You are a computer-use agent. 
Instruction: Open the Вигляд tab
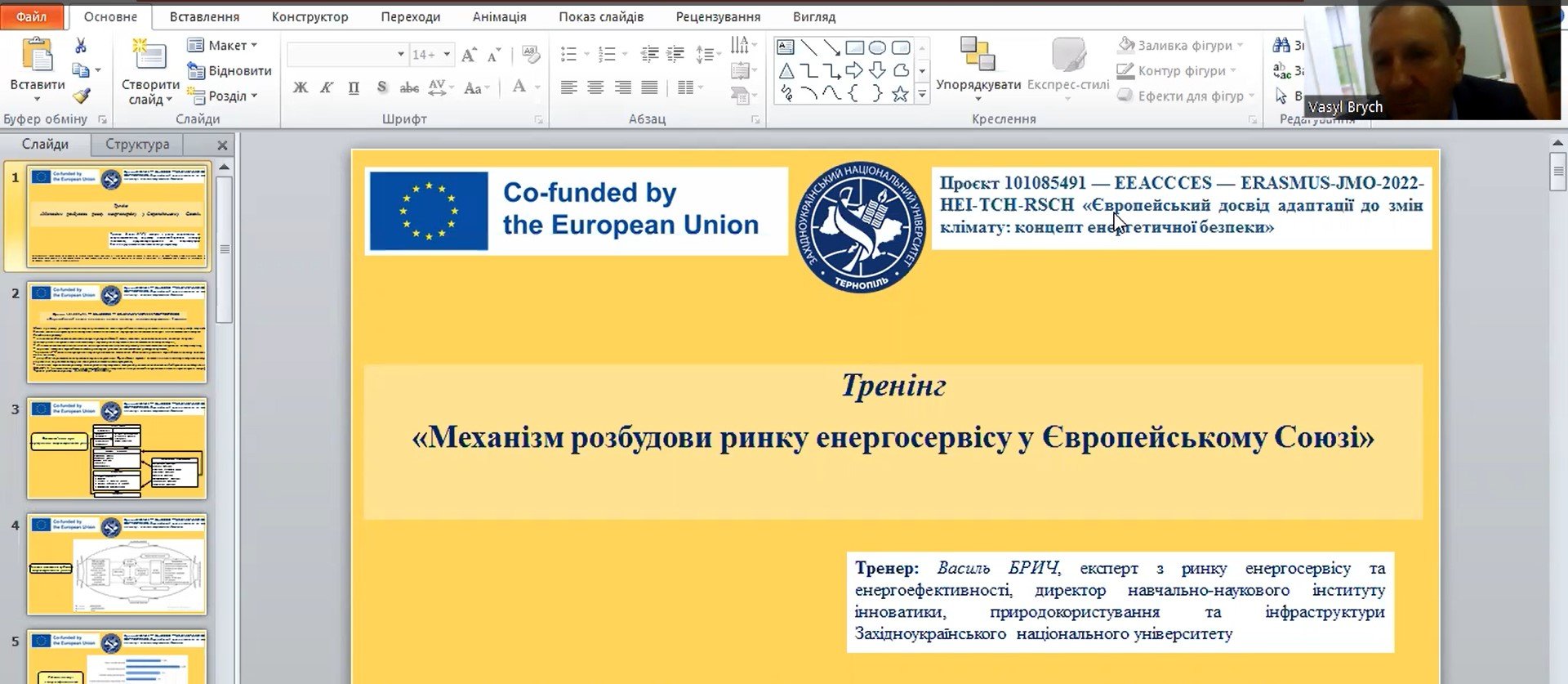tap(813, 16)
